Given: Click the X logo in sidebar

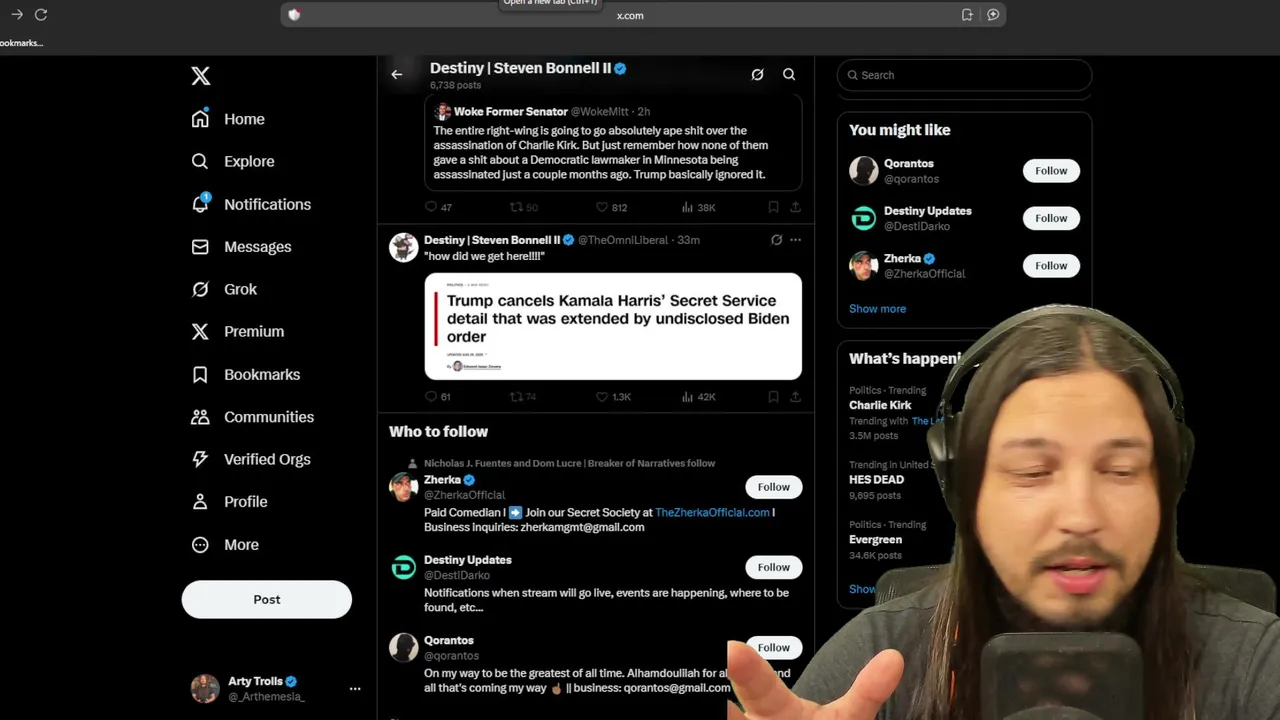Looking at the screenshot, I should (201, 76).
